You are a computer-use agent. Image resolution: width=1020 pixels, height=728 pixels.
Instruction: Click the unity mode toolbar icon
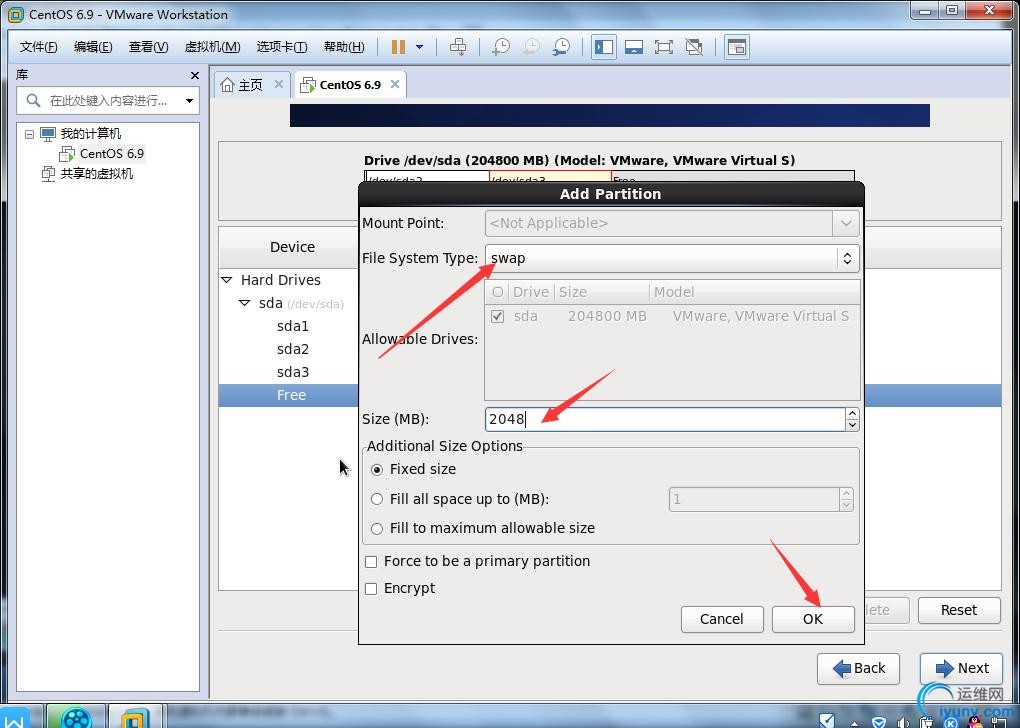694,47
